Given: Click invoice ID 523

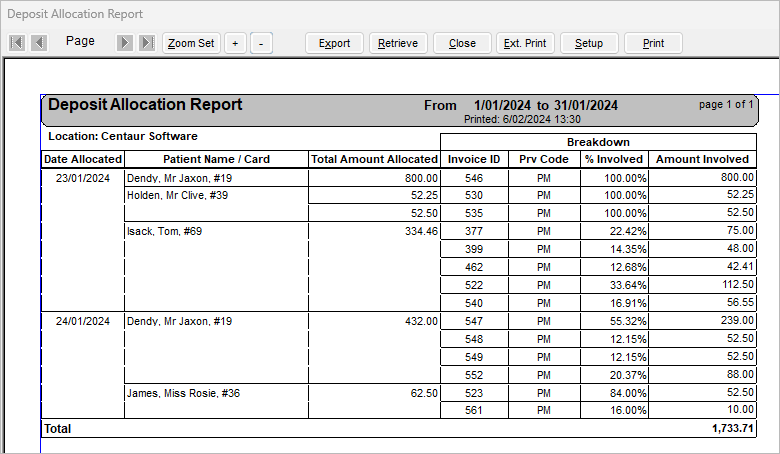Looking at the screenshot, I should pyautogui.click(x=474, y=393).
